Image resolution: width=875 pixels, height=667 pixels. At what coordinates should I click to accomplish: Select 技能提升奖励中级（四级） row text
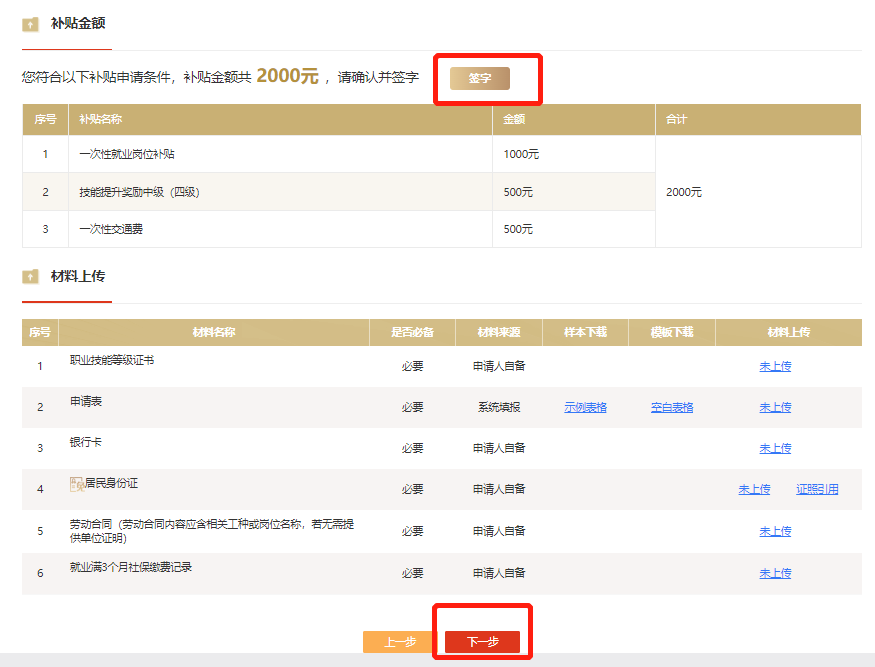139,192
